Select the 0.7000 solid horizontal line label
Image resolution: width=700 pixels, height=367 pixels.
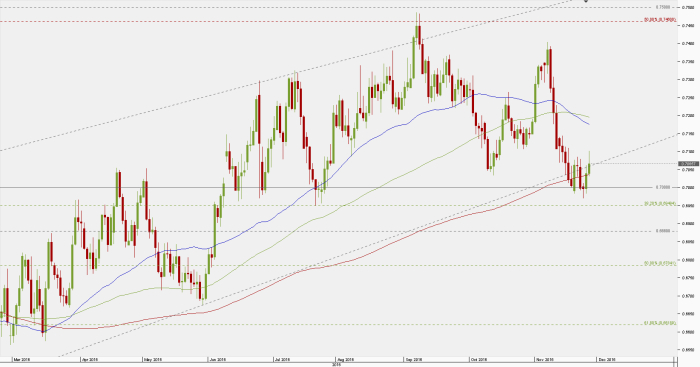663,188
